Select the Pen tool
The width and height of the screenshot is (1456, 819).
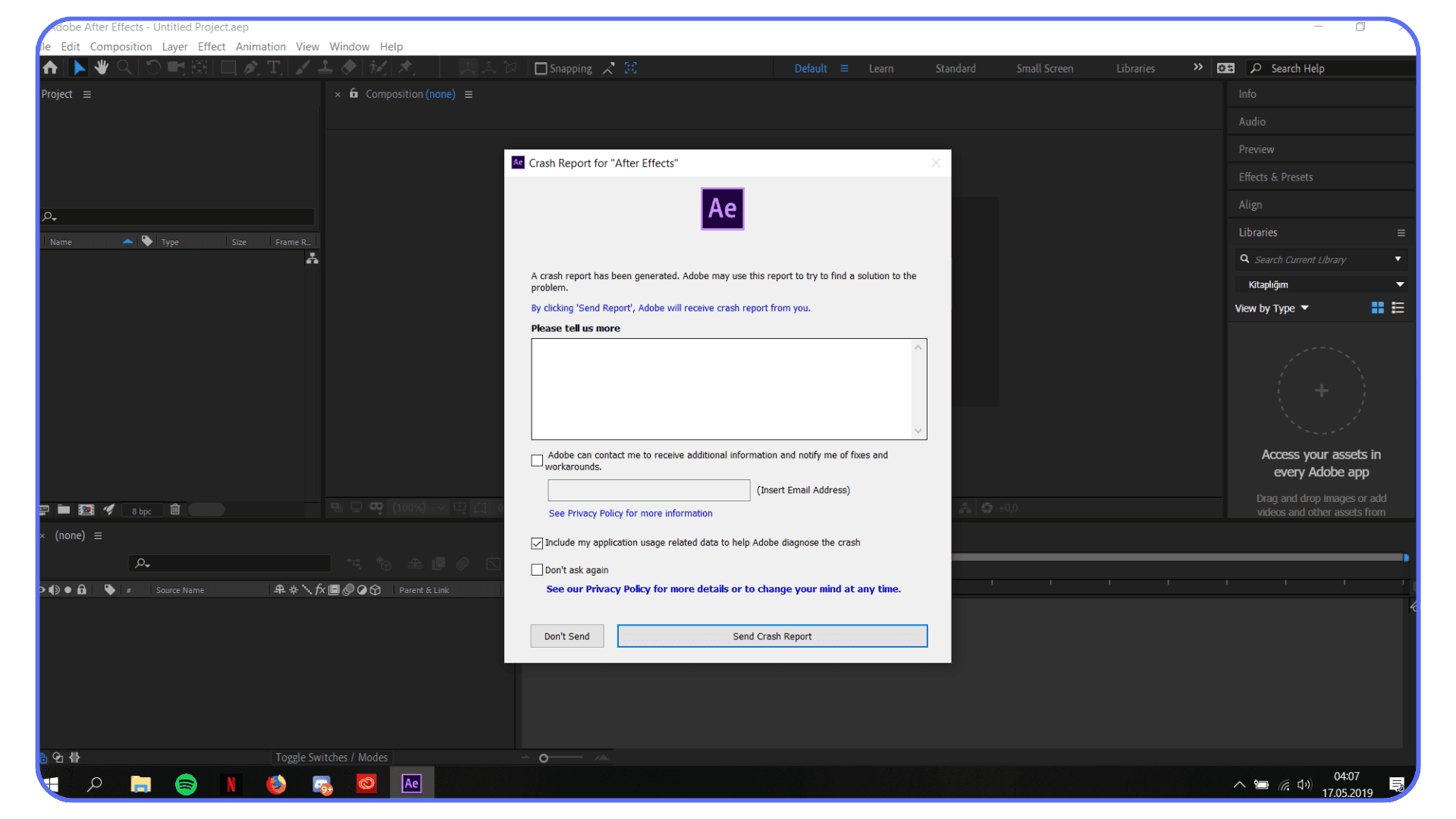click(x=251, y=67)
